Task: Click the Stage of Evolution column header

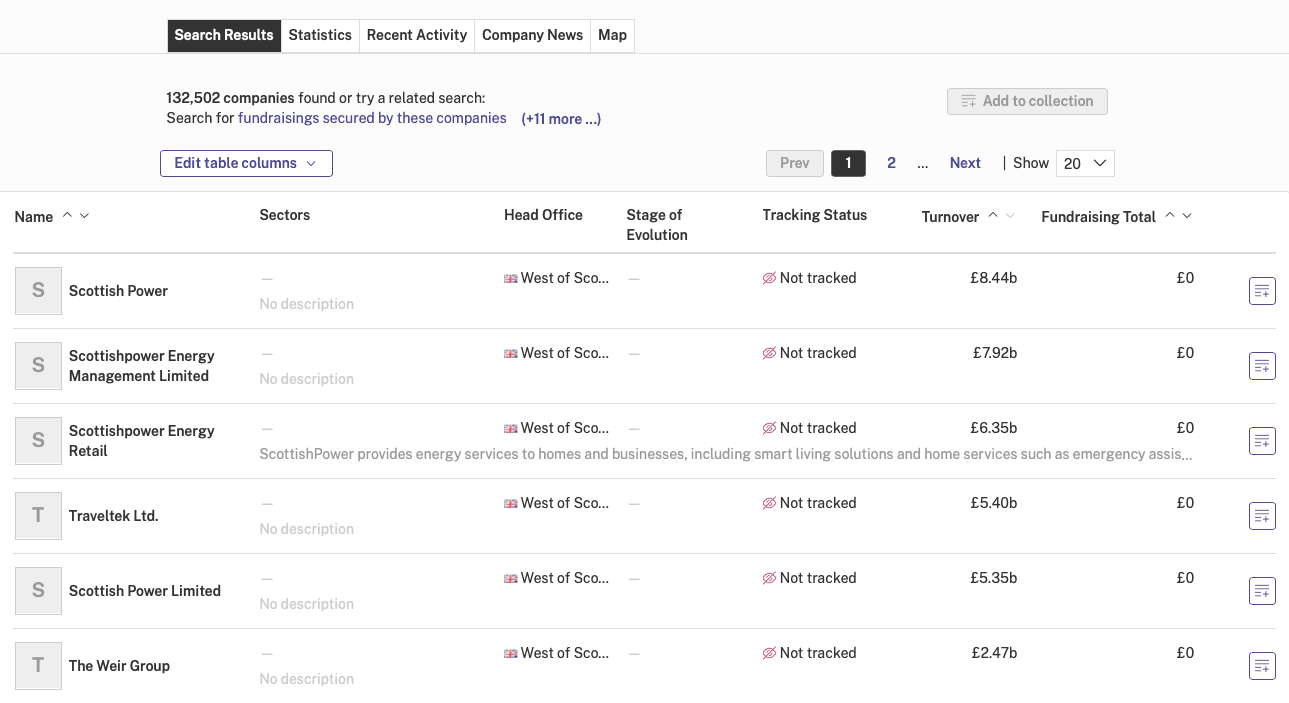Action: click(x=657, y=225)
